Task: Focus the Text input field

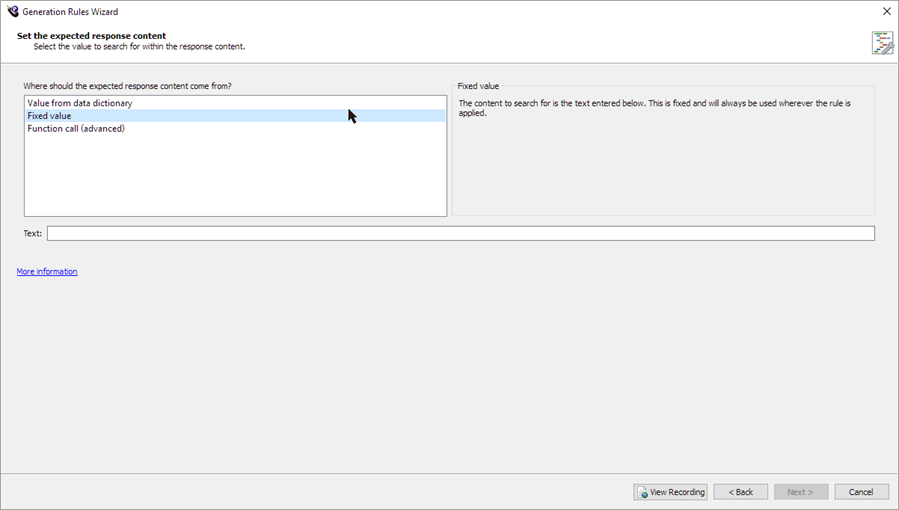Action: pos(460,233)
